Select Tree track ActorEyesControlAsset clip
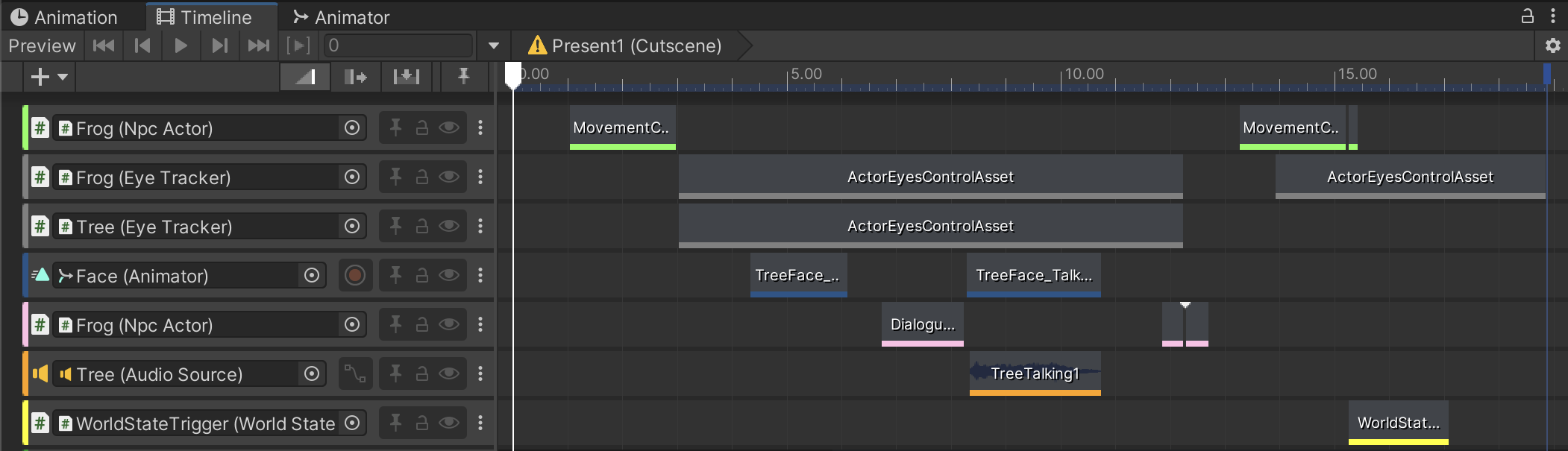This screenshot has width=1568, height=451. pyautogui.click(x=931, y=226)
